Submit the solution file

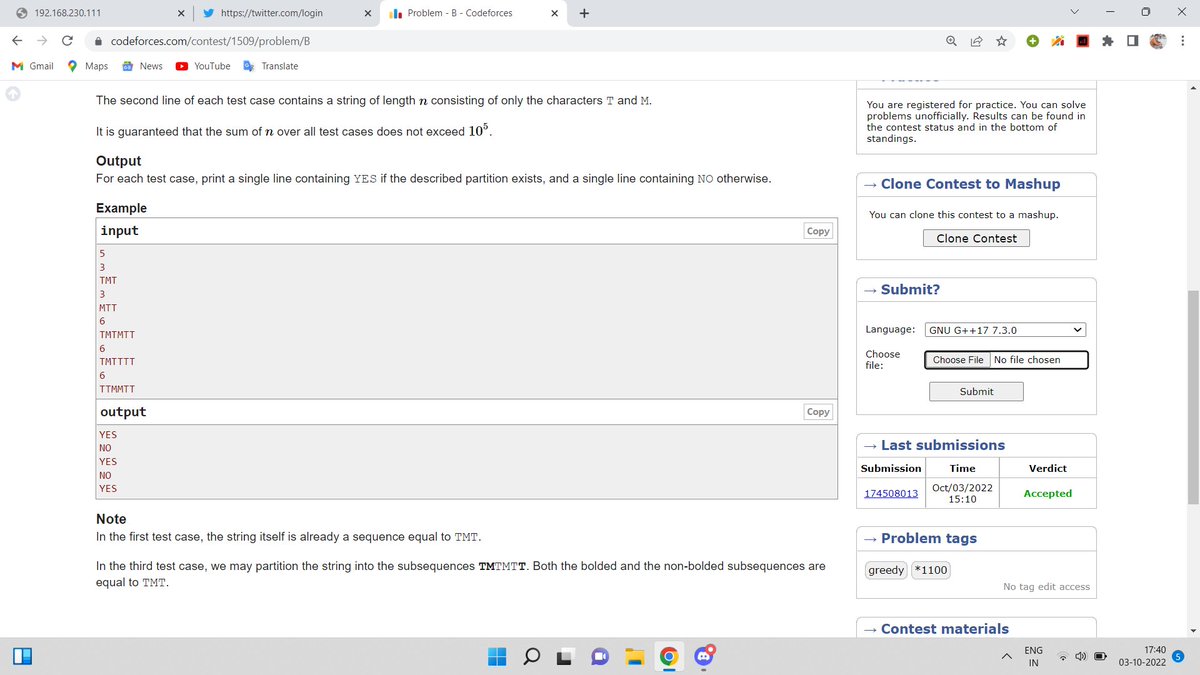[976, 391]
